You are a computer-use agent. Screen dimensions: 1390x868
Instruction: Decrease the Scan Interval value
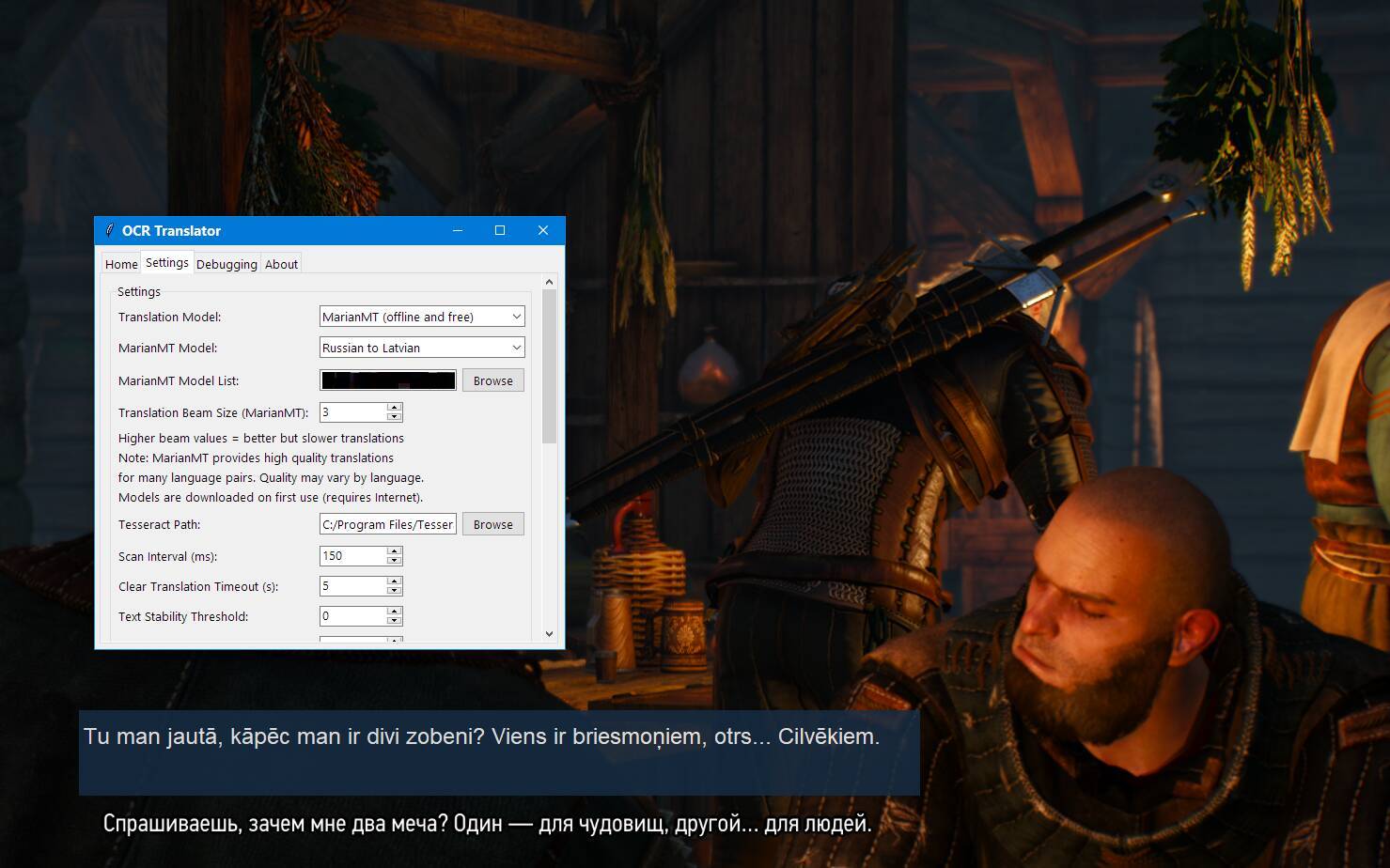395,561
